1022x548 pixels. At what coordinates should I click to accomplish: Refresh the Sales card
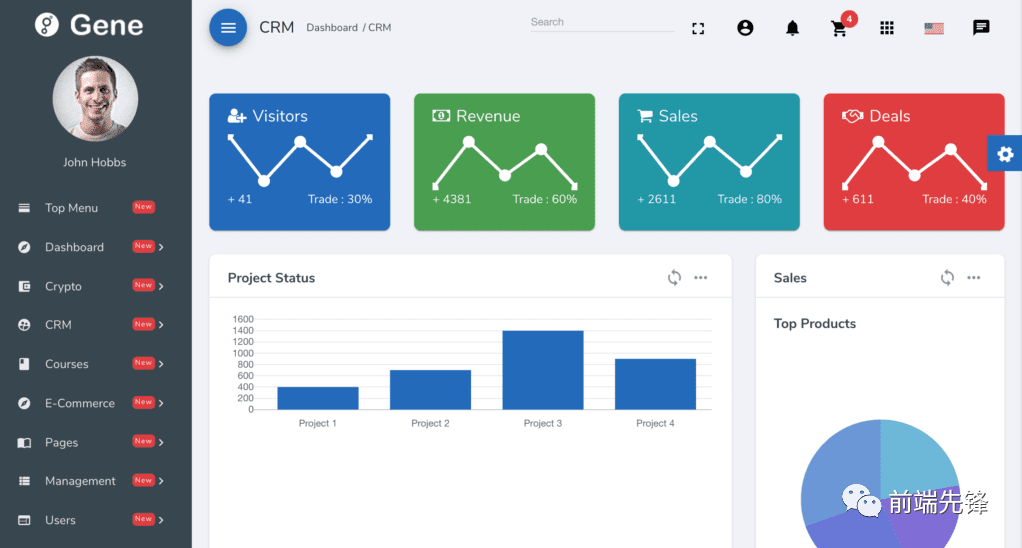click(947, 278)
